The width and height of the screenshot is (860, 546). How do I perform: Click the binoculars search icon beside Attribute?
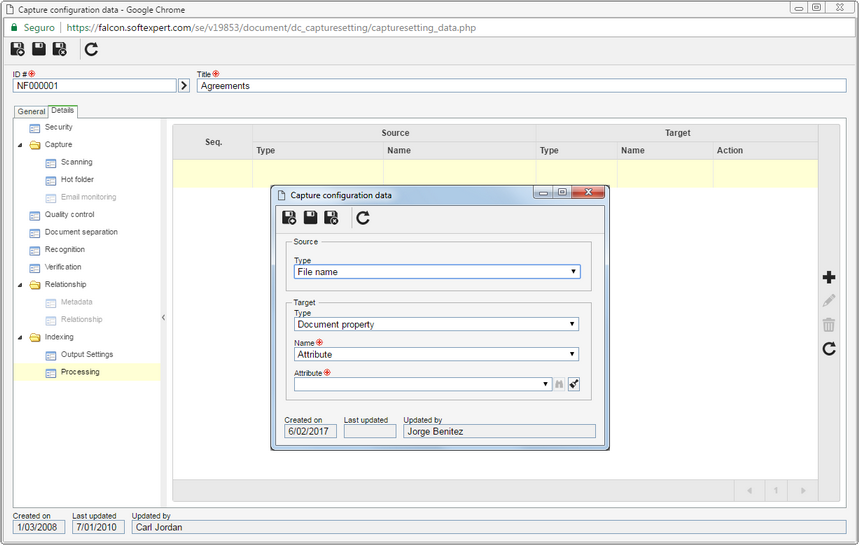pos(559,384)
